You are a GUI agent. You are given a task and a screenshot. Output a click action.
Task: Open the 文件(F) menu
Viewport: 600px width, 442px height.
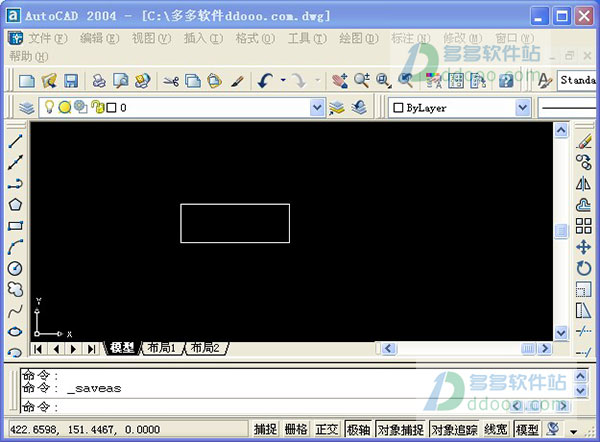[x=47, y=38]
